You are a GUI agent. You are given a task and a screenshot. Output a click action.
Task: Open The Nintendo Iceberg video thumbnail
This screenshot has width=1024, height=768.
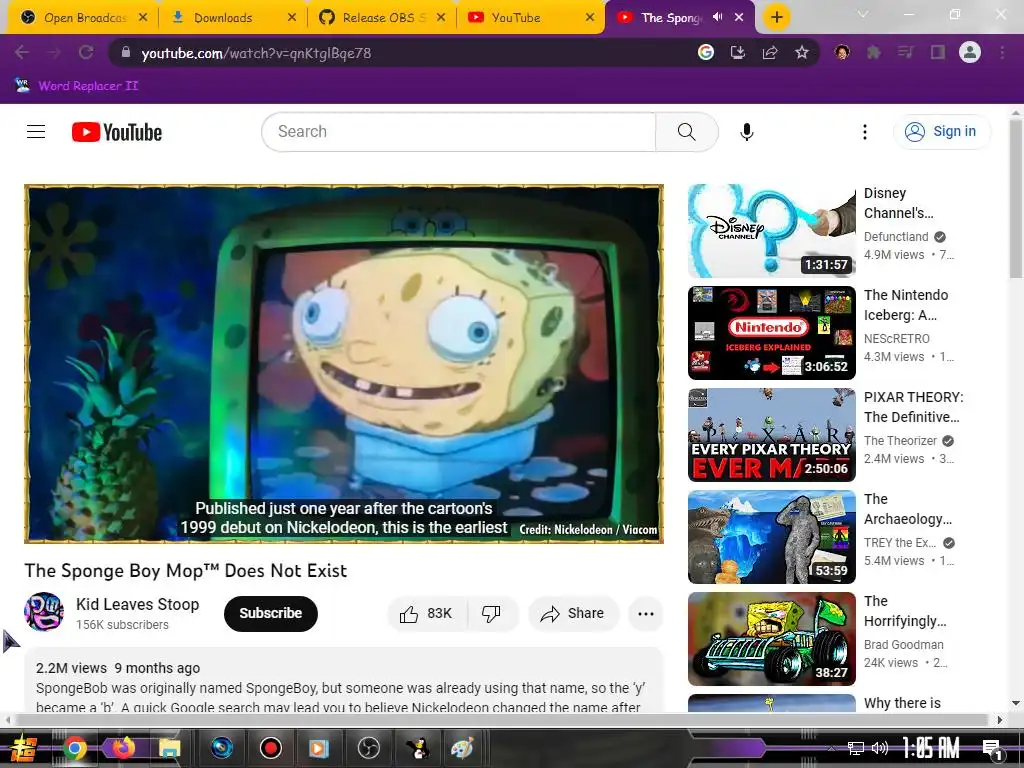coord(771,333)
